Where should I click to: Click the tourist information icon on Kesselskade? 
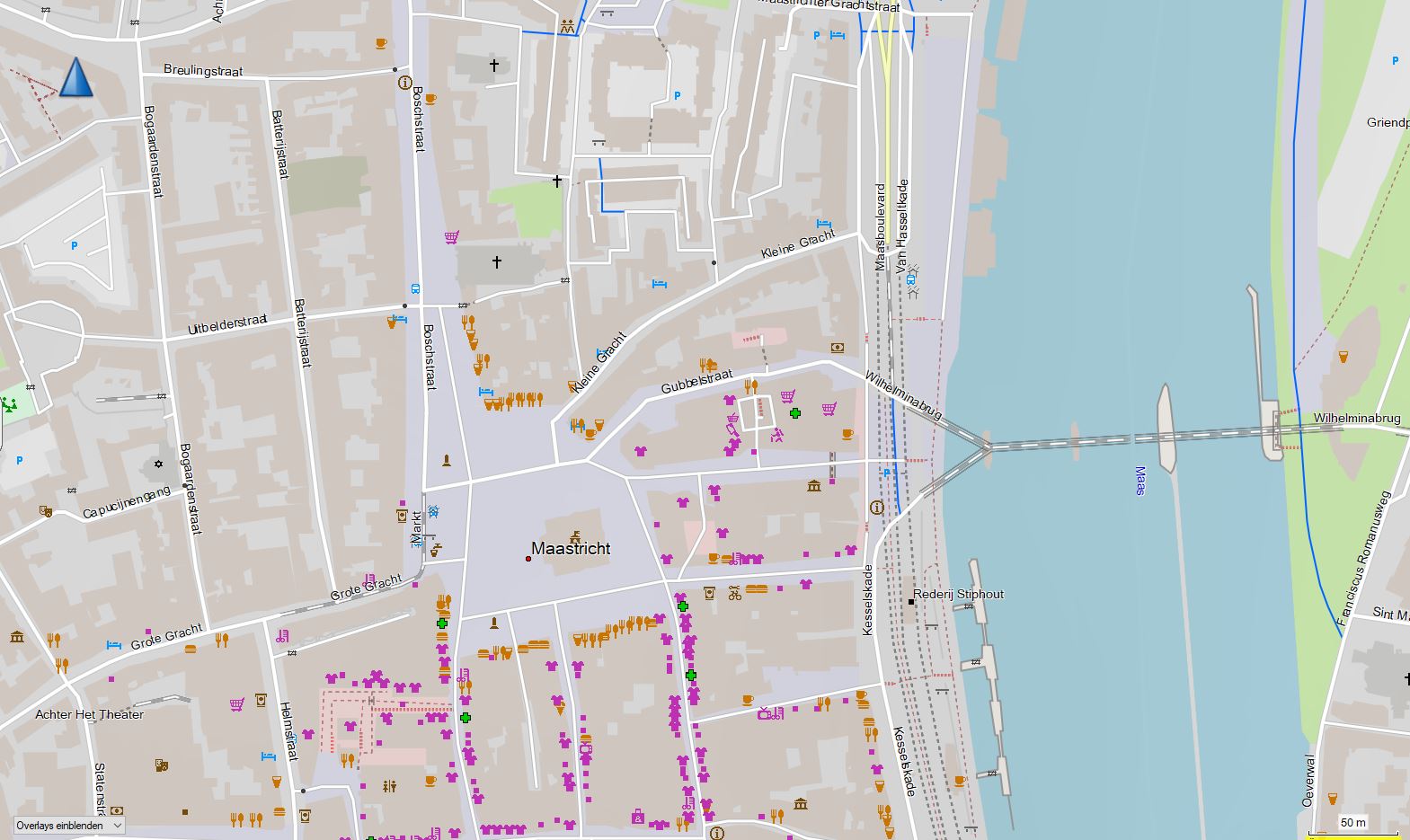877,508
